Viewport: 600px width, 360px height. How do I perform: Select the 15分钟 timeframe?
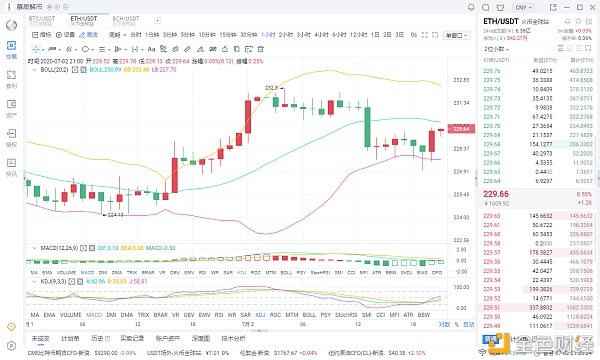(x=228, y=35)
